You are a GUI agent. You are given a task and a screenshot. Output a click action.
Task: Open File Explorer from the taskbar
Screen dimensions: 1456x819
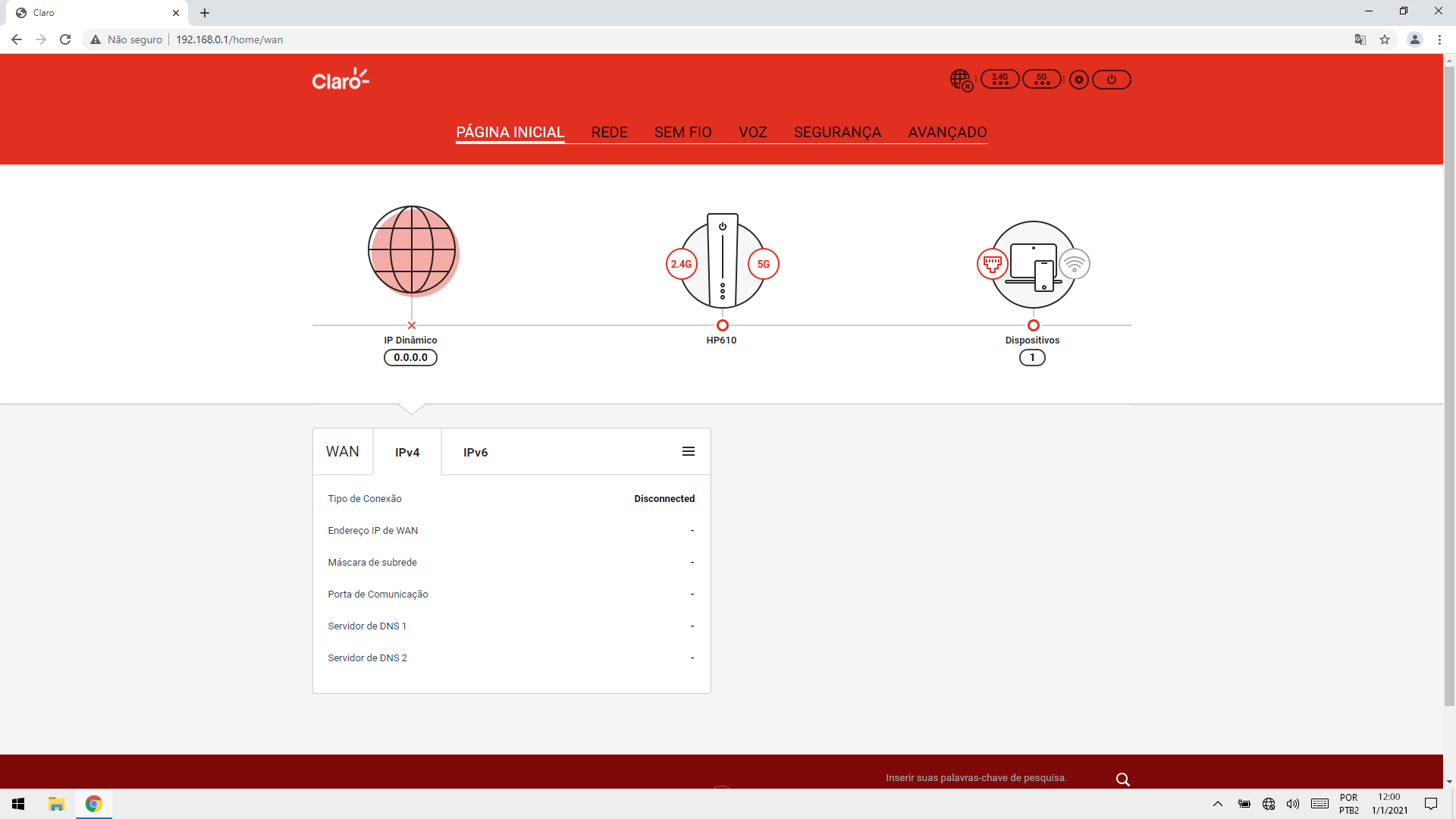[x=56, y=804]
